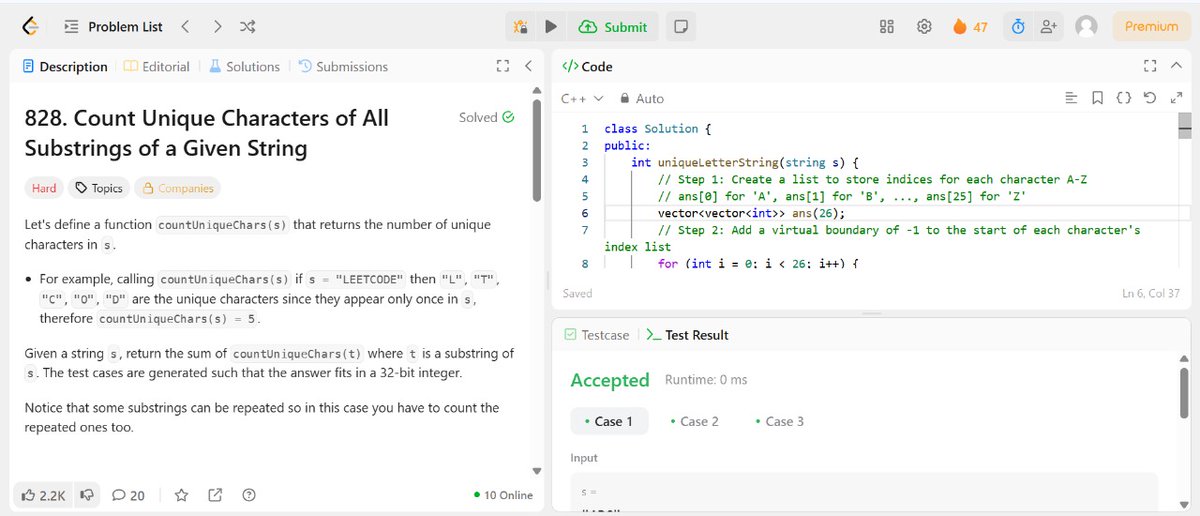Collapse the Code panel chevron
Image resolution: width=1200 pixels, height=516 pixels.
click(x=1175, y=67)
